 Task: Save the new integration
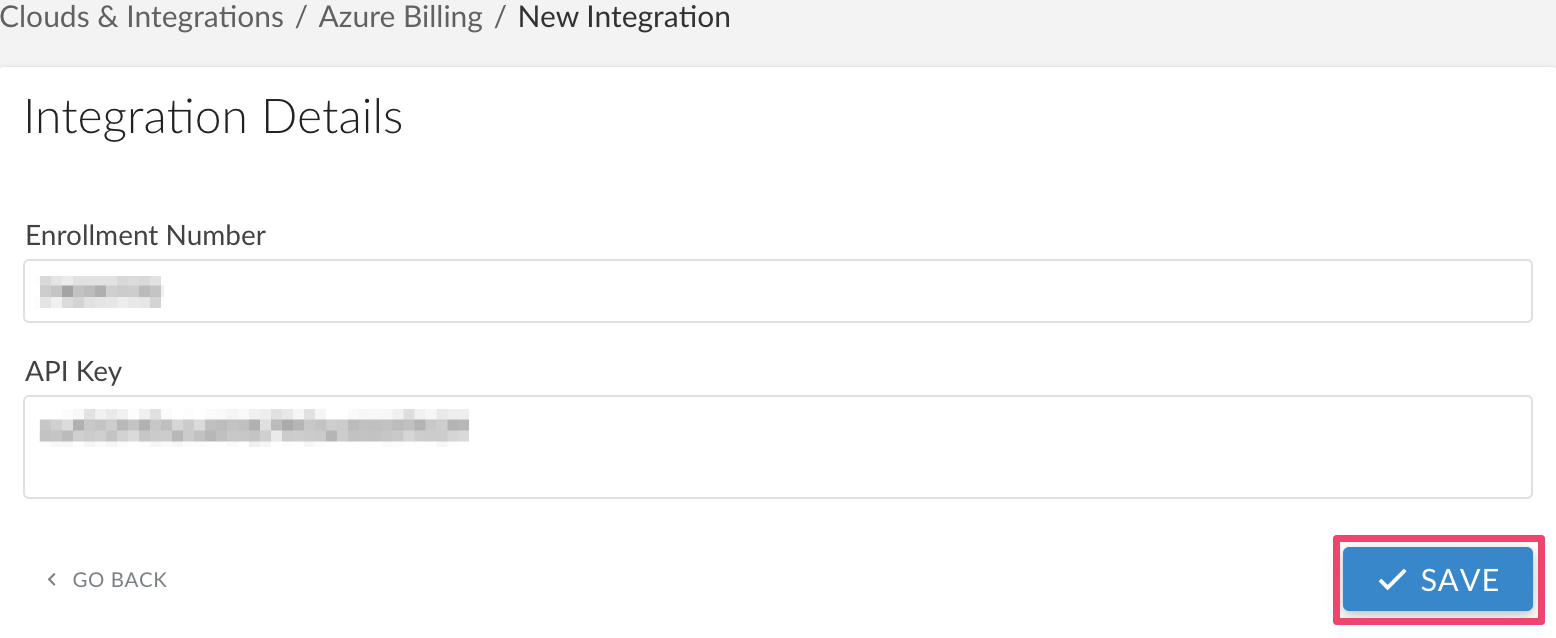[x=1437, y=579]
